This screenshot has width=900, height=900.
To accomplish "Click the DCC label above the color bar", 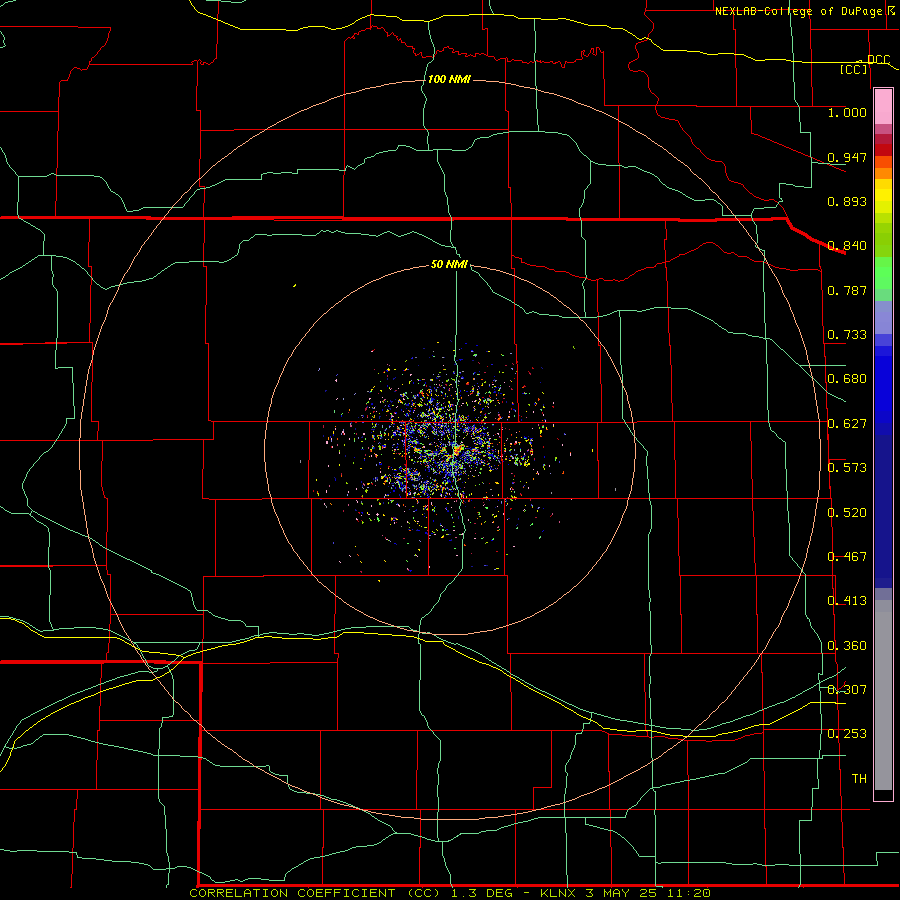I will 878,60.
